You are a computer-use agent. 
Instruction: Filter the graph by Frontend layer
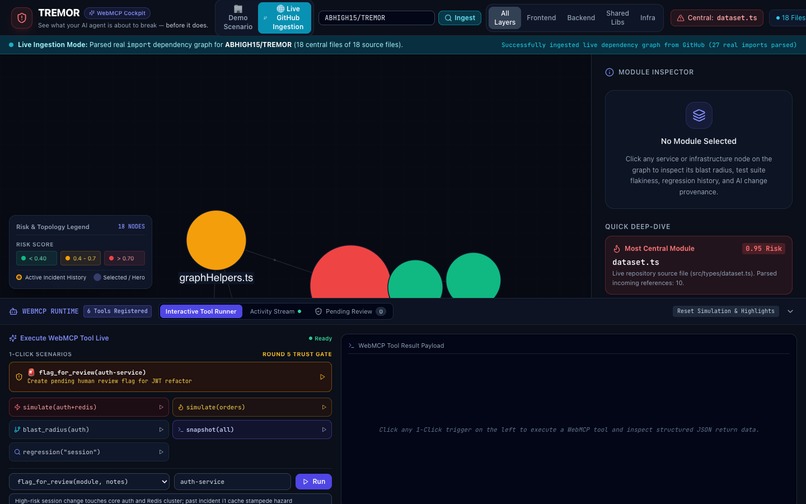[x=541, y=17]
